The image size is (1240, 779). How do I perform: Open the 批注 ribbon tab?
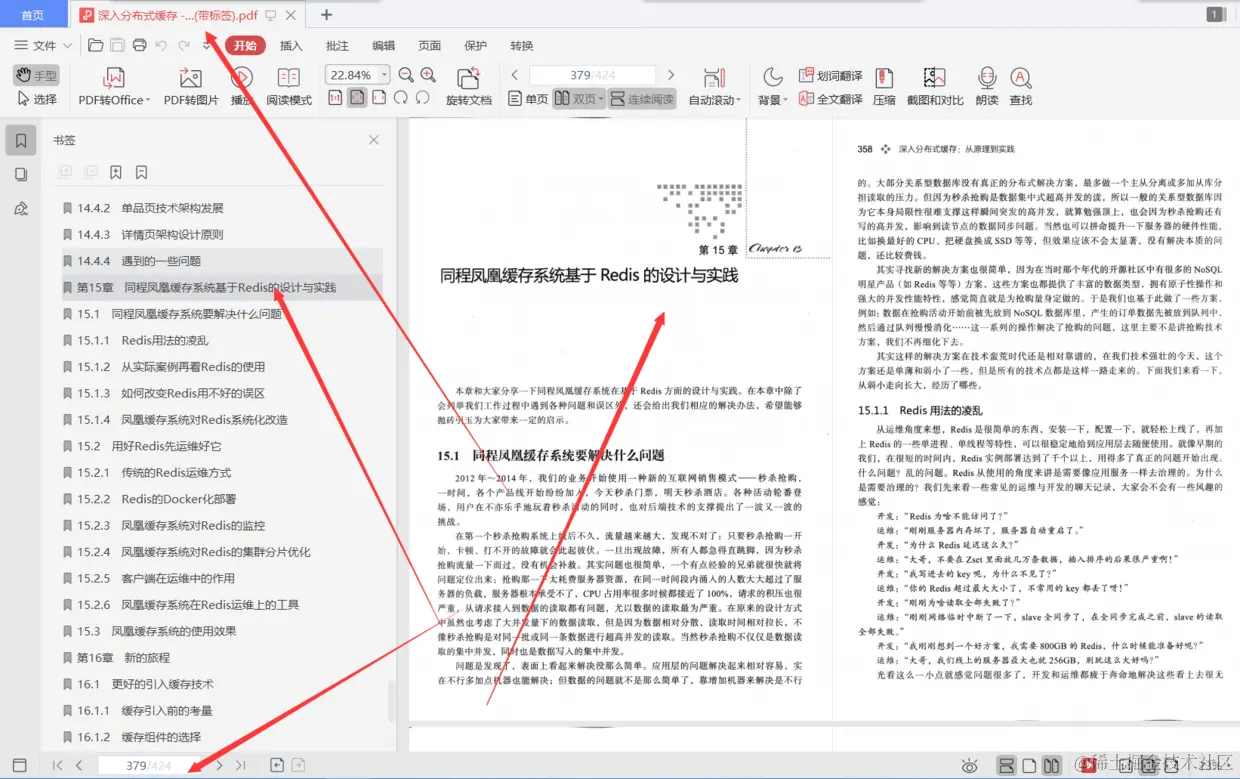click(338, 45)
